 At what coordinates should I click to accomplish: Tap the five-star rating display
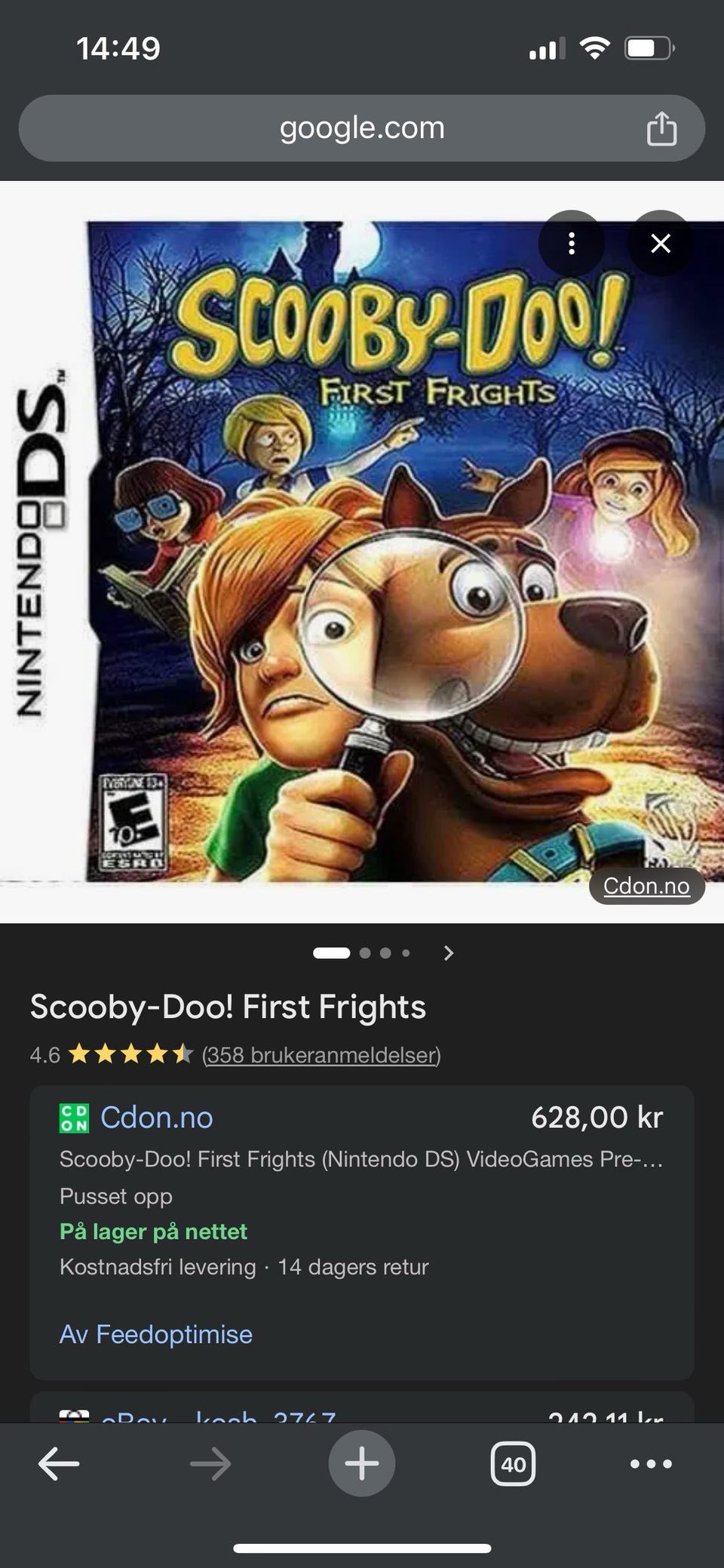click(x=130, y=1054)
